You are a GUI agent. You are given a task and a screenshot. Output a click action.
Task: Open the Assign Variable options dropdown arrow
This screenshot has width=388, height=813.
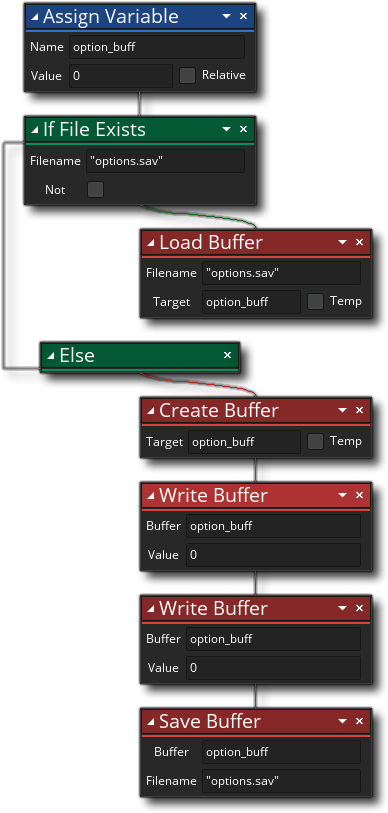click(x=226, y=17)
